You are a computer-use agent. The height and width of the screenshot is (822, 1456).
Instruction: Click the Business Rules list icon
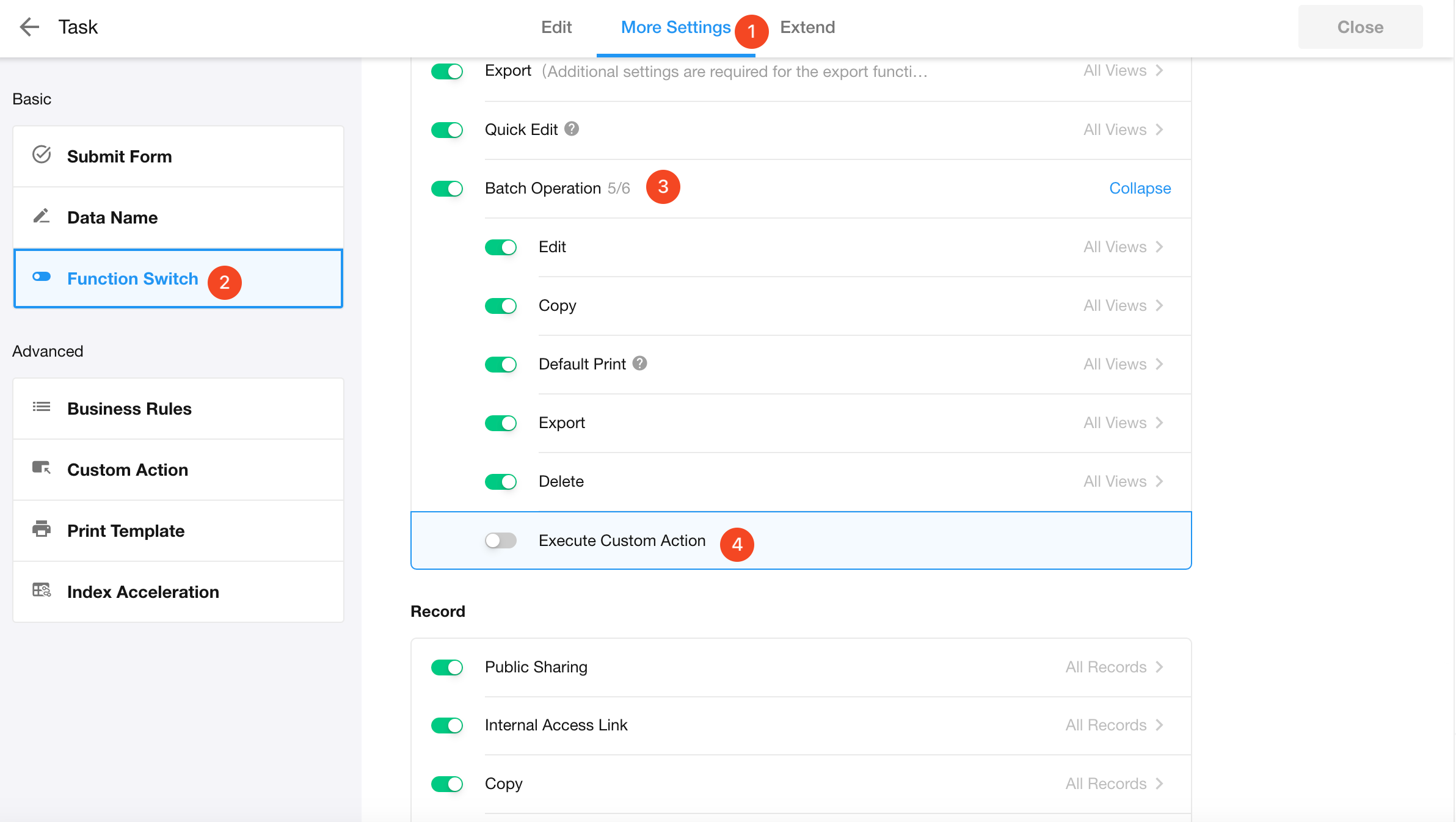(42, 407)
